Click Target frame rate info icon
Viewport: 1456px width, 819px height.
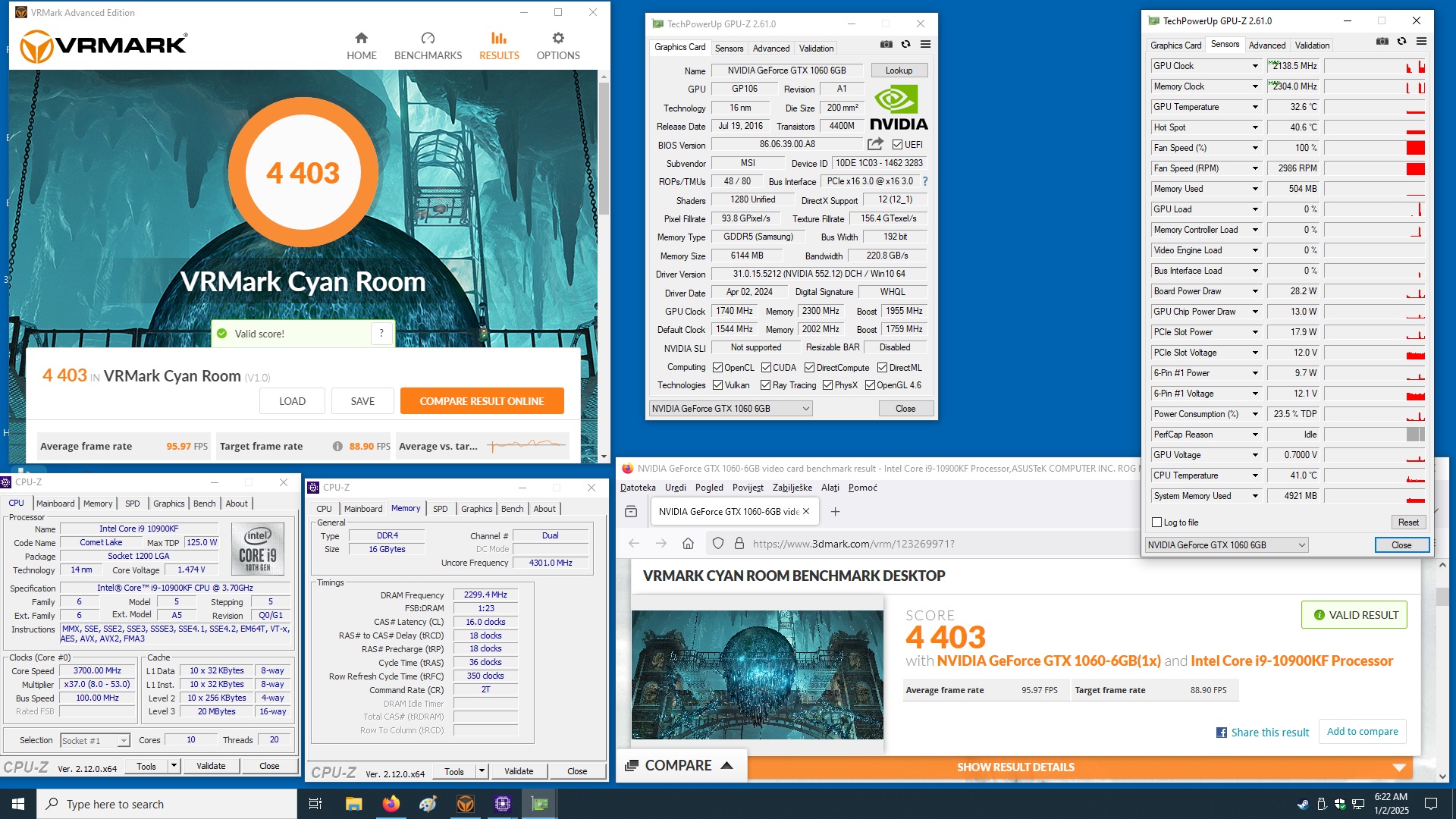pos(337,446)
